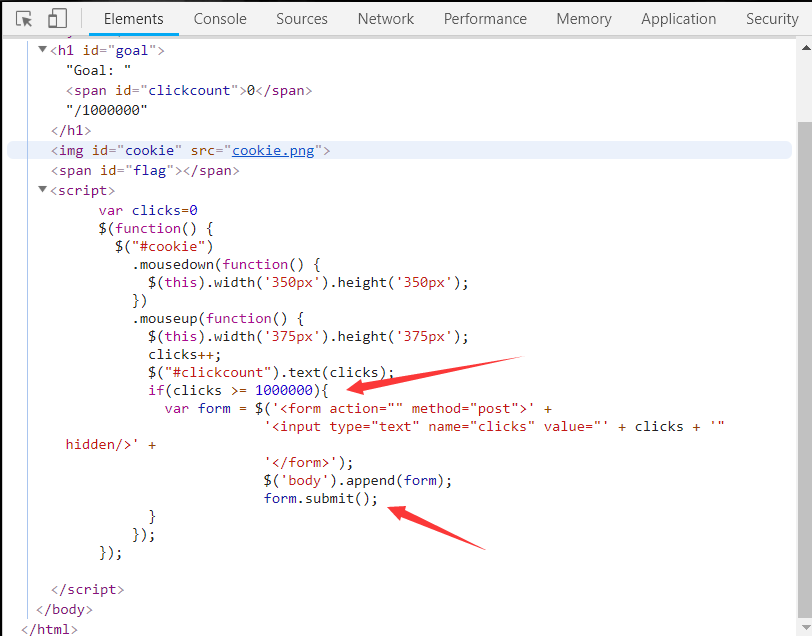Select the closing </html> tag
This screenshot has height=636, width=812.
point(49,629)
